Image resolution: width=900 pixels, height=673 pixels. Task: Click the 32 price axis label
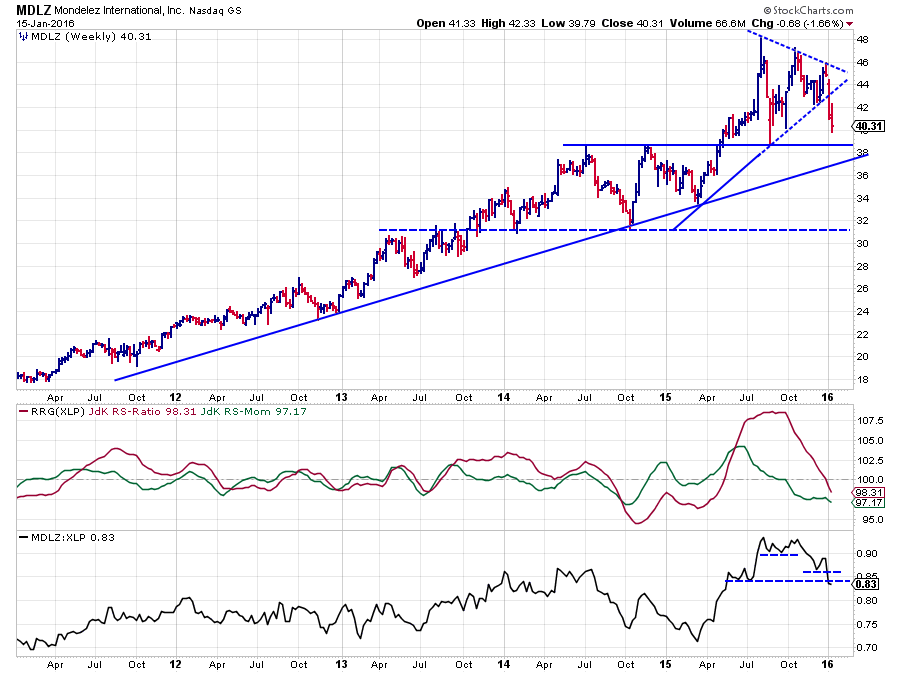(x=863, y=221)
